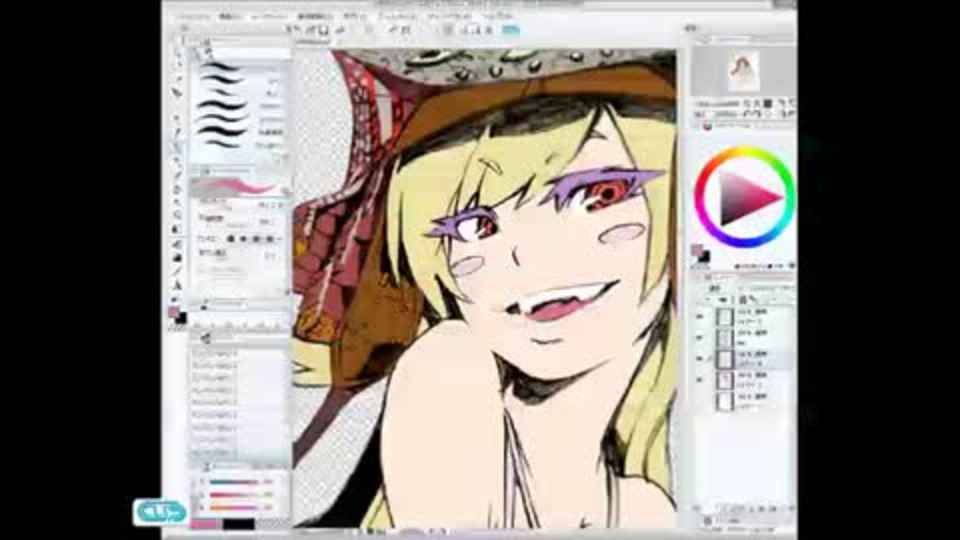Image resolution: width=960 pixels, height=540 pixels.
Task: Click the black swatch under the color sliders
Action: pos(239,525)
